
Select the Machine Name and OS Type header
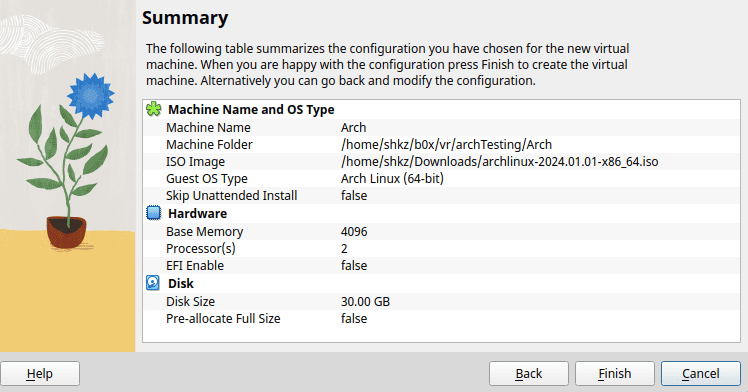[251, 110]
